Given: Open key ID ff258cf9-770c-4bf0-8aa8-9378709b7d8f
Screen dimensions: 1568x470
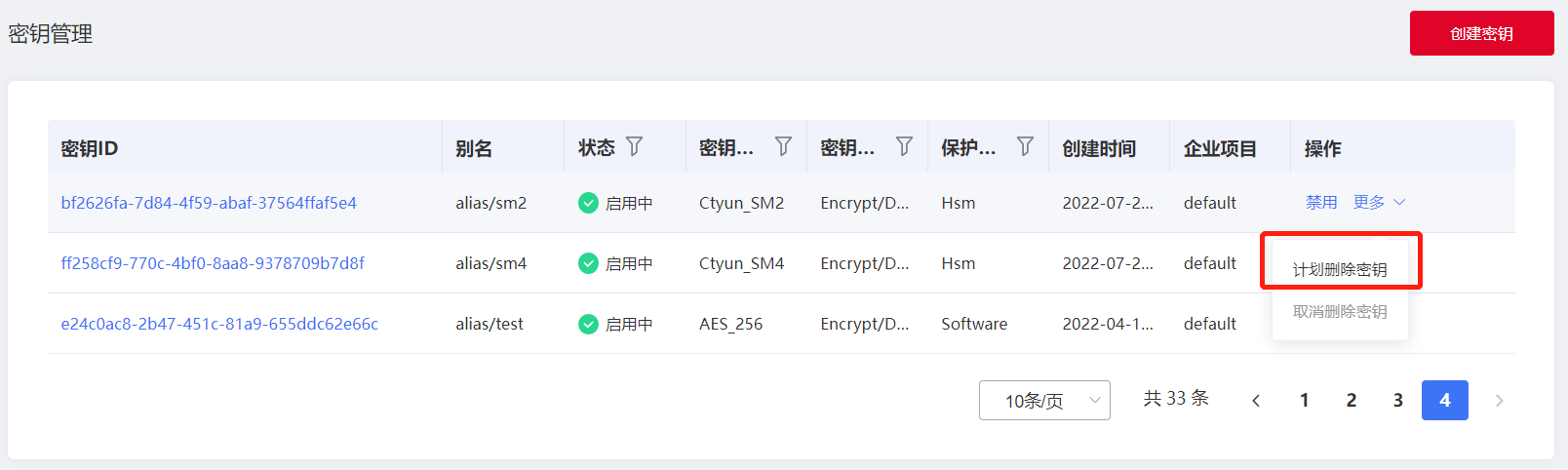Looking at the screenshot, I should pos(213,263).
